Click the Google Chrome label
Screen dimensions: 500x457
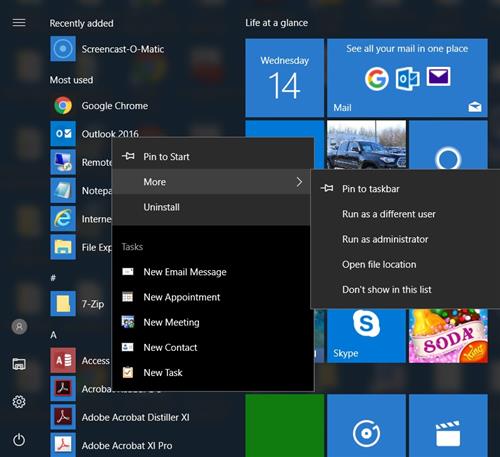[x=115, y=106]
